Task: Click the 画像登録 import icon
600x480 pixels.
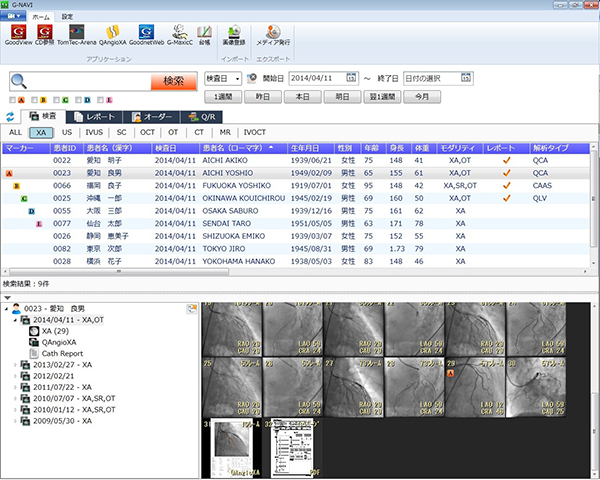Action: (235, 32)
